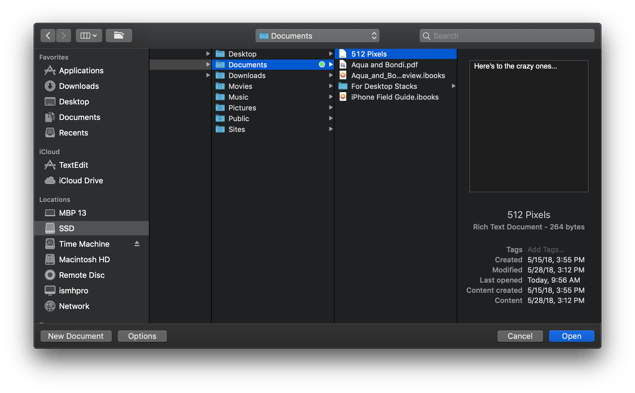Select the Documents folder in the column
Image resolution: width=635 pixels, height=393 pixels.
coord(273,64)
